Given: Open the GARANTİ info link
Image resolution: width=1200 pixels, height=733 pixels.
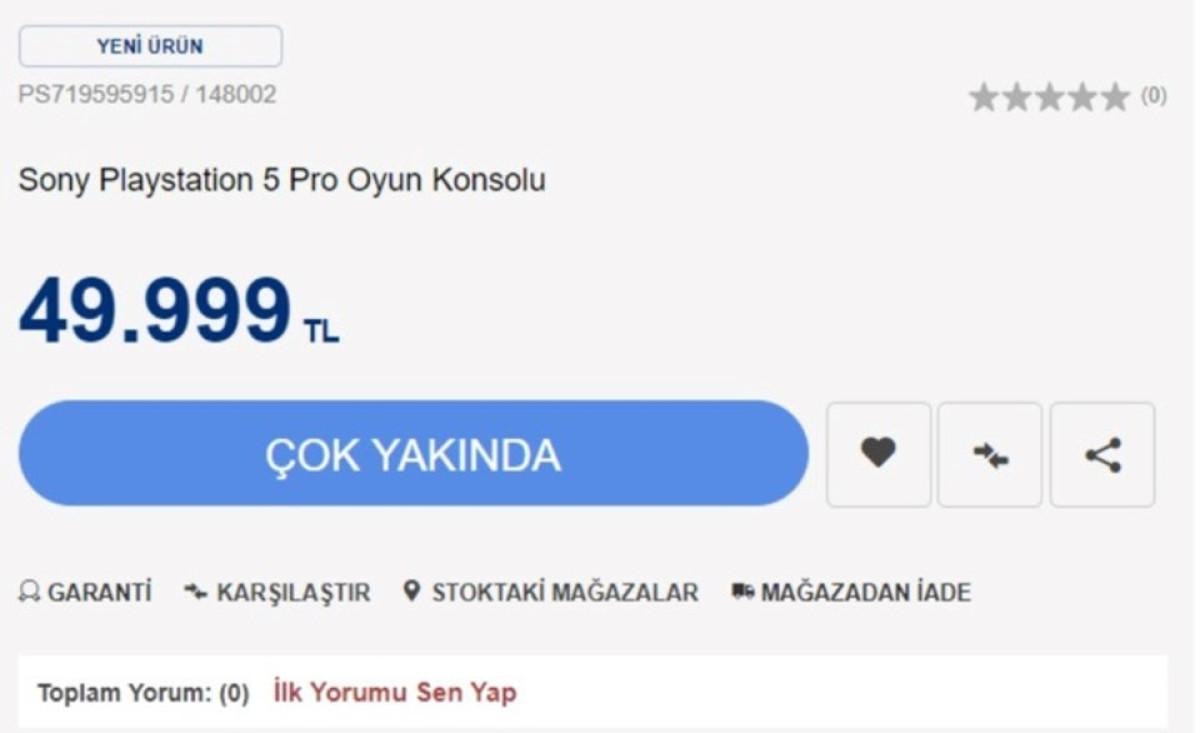Looking at the screenshot, I should click(x=86, y=592).
